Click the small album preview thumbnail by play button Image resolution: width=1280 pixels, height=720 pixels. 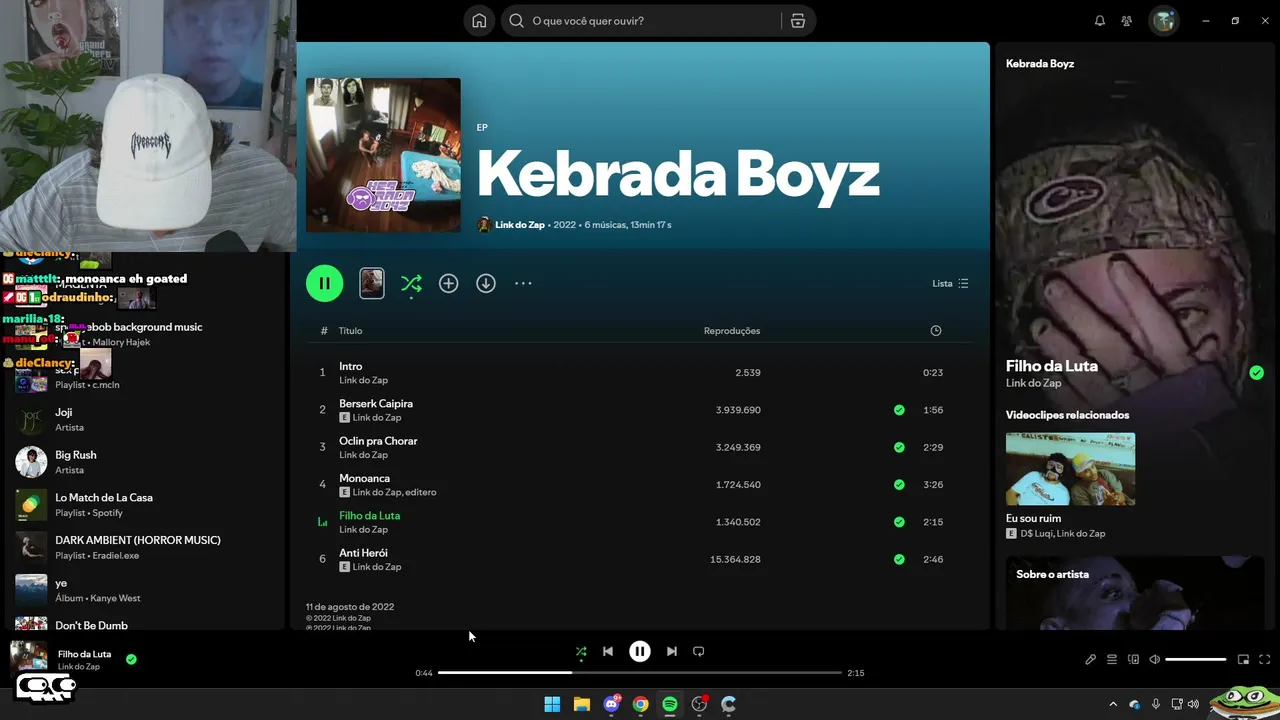[372, 283]
